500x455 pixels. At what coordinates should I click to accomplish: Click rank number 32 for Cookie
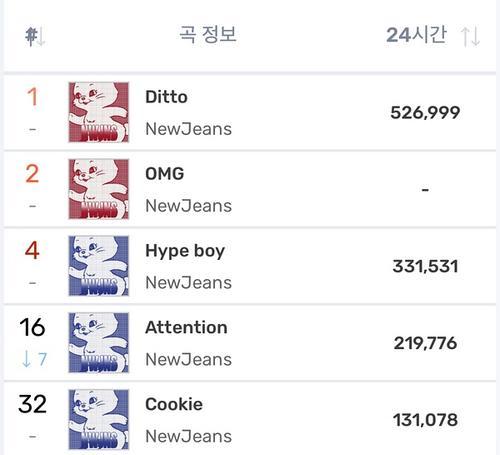(32, 404)
